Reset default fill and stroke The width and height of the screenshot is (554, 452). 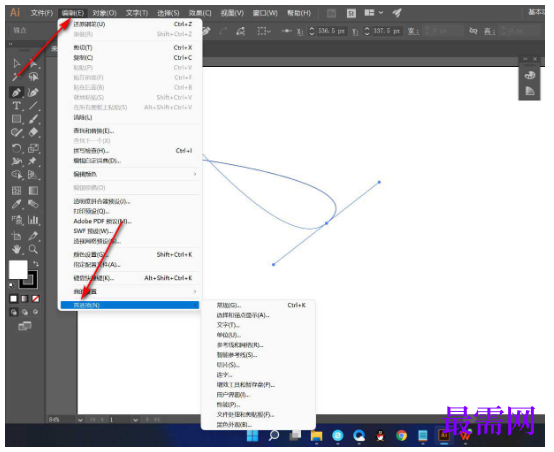pos(12,285)
